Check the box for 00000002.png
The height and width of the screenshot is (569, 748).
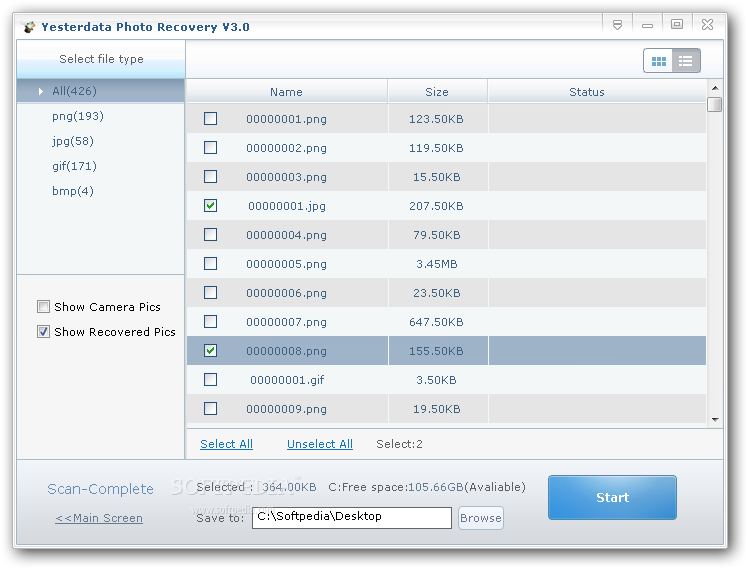pyautogui.click(x=210, y=147)
